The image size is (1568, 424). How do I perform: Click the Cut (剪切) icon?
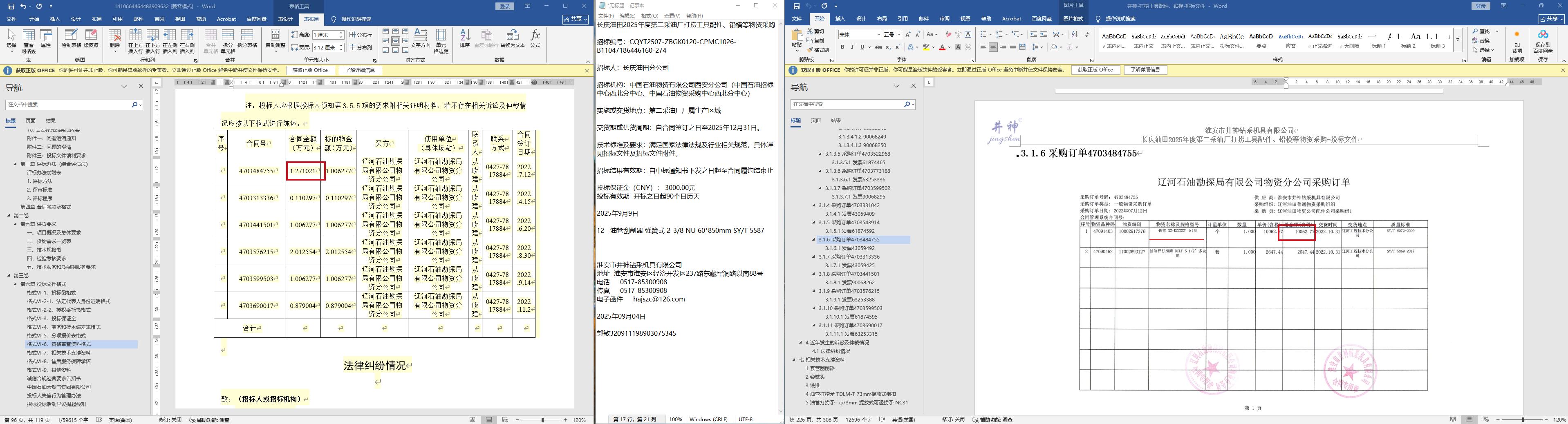coord(816,31)
